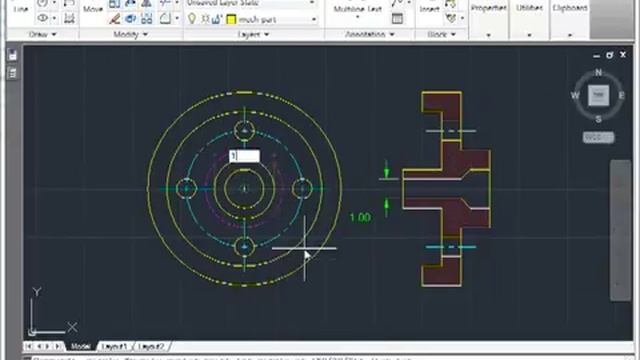
Task: Open the mech part layer dropdown
Action: [314, 19]
